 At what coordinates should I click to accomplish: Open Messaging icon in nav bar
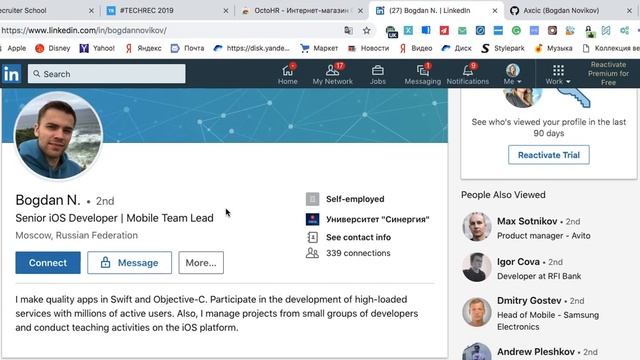pos(422,71)
